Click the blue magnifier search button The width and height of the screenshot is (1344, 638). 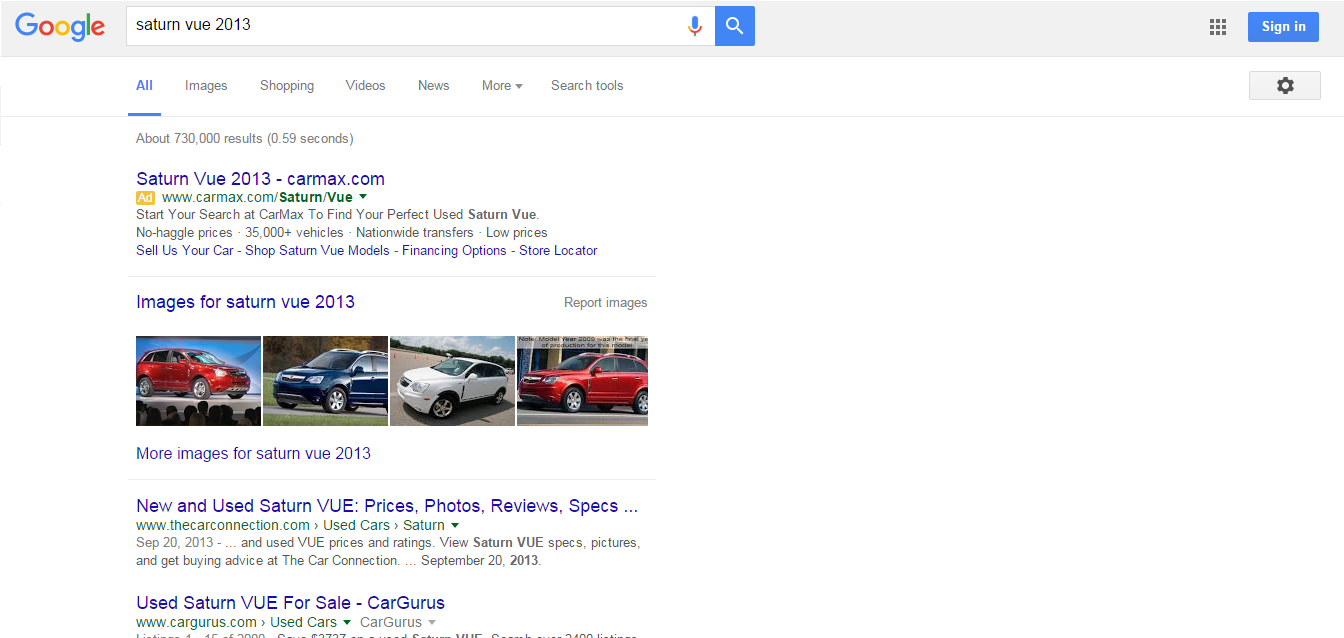735,26
